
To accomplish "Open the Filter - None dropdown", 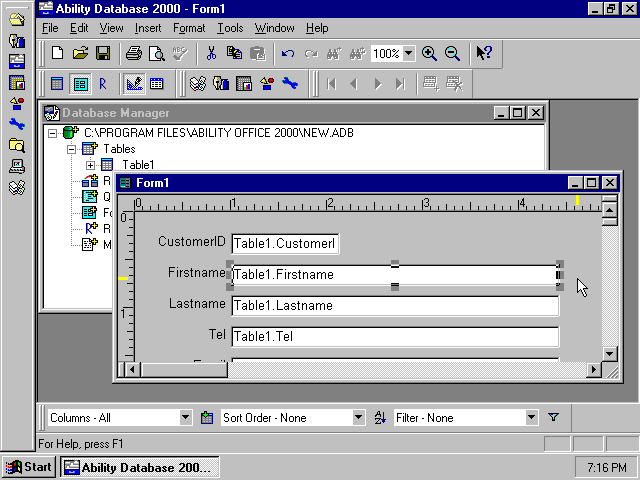I will 531,418.
